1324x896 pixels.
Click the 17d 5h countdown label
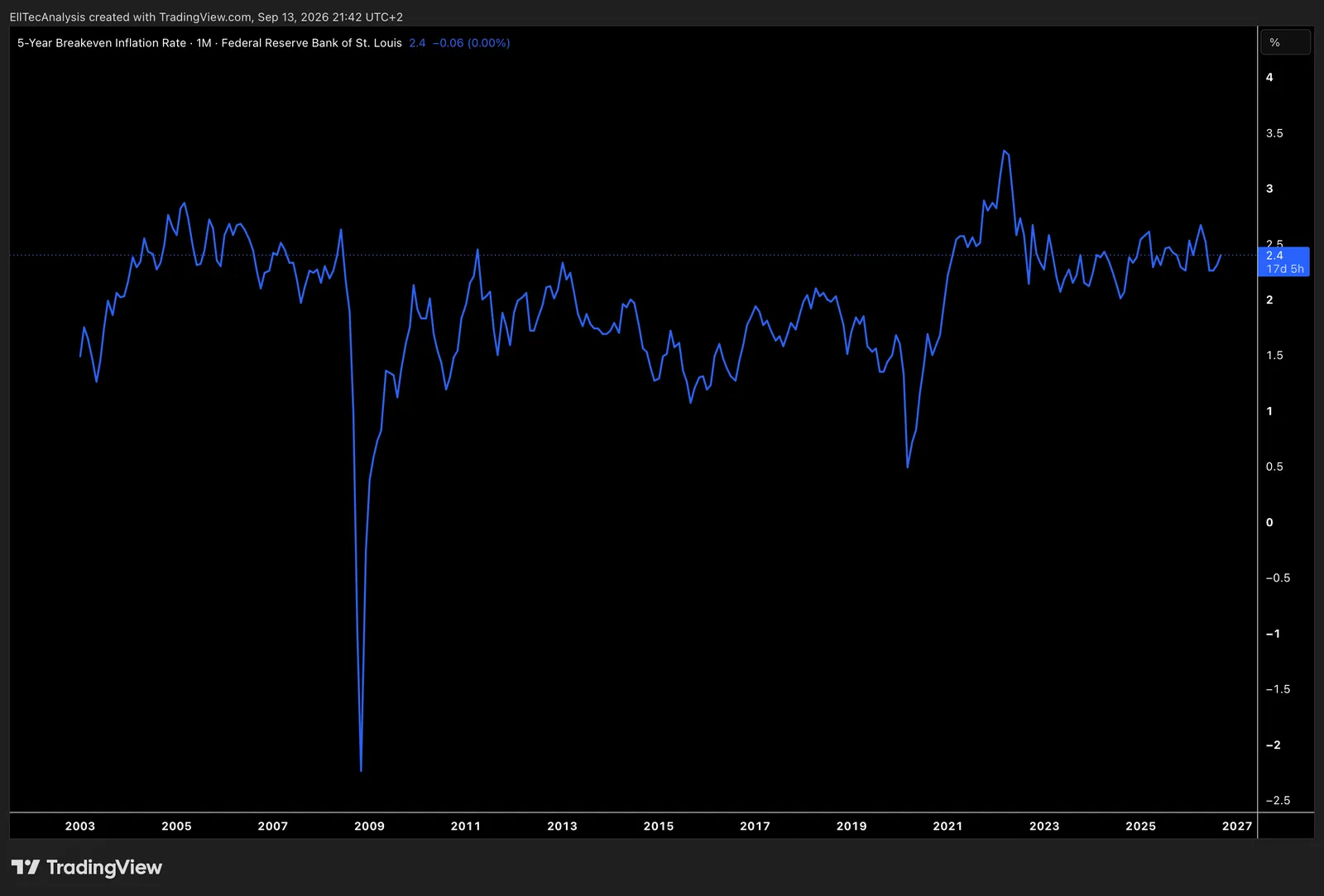[x=1285, y=269]
